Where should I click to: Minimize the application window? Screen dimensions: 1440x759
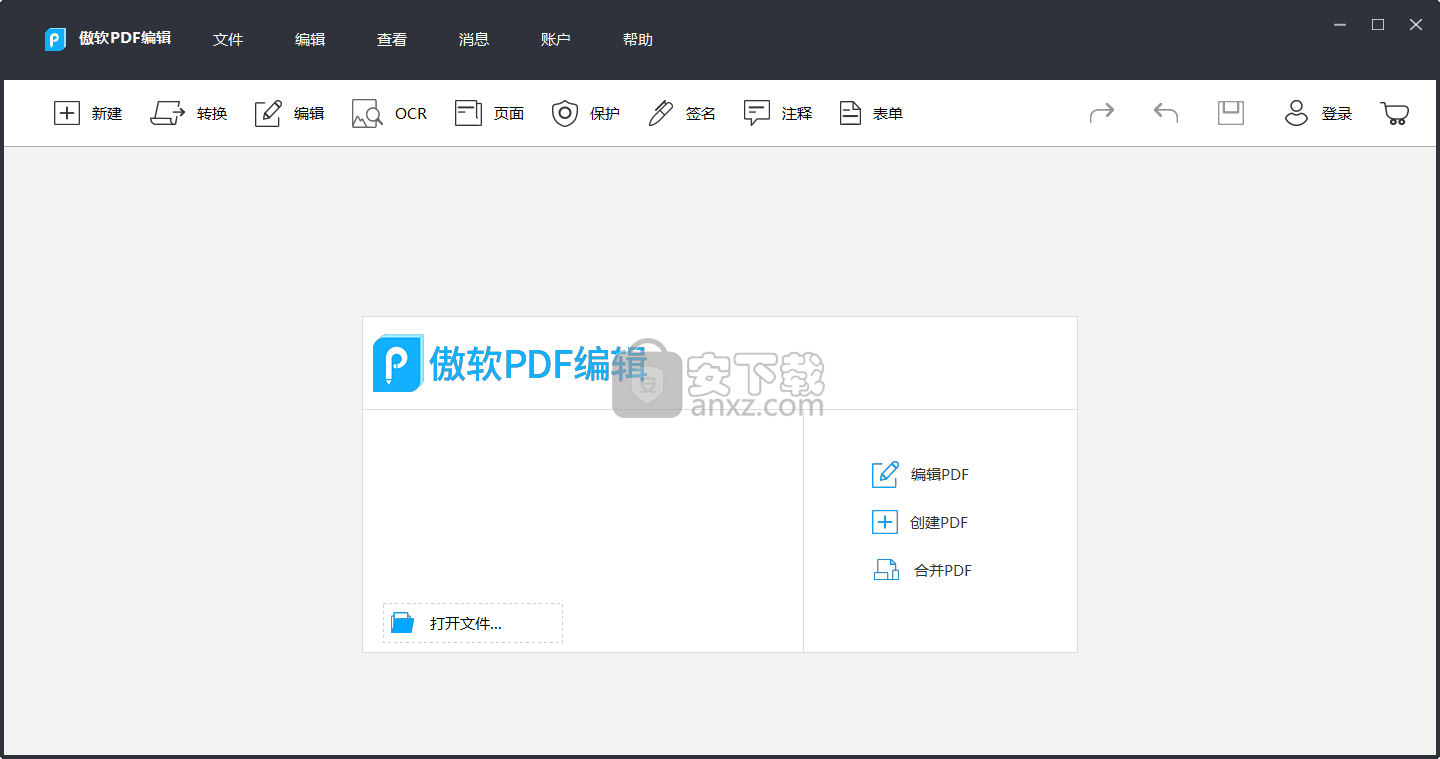click(x=1340, y=25)
